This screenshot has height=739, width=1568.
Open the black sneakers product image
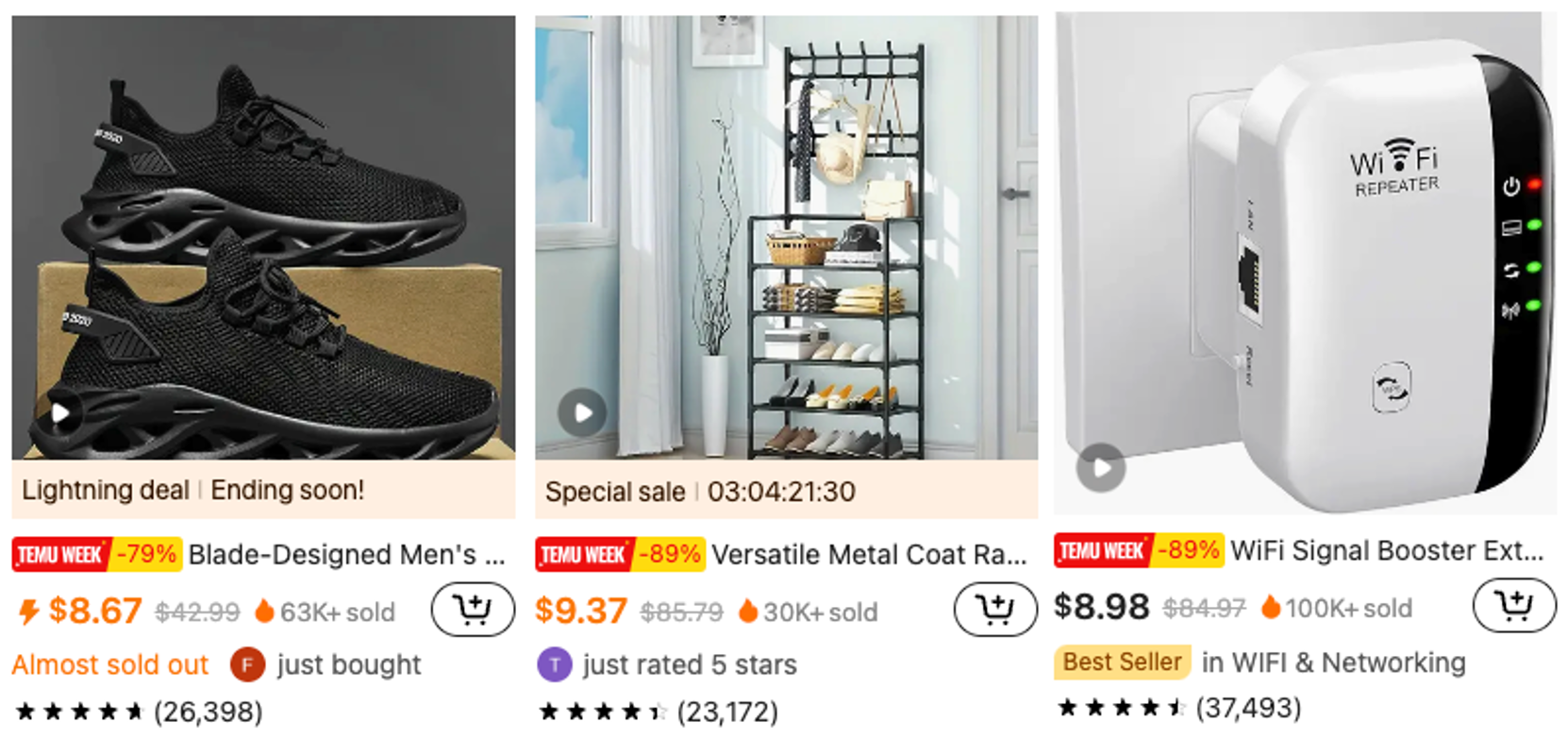coord(263,237)
